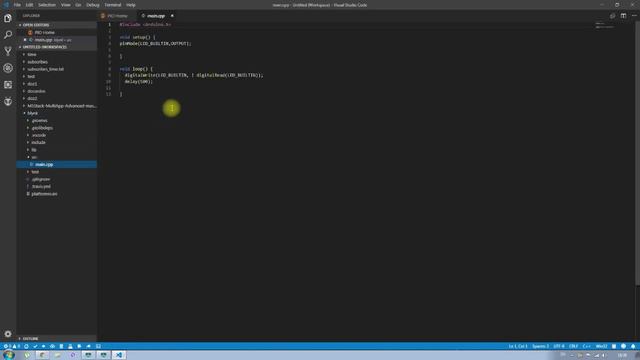Switch to the PIO Home tab
This screenshot has height=360, width=640.
click(x=117, y=16)
